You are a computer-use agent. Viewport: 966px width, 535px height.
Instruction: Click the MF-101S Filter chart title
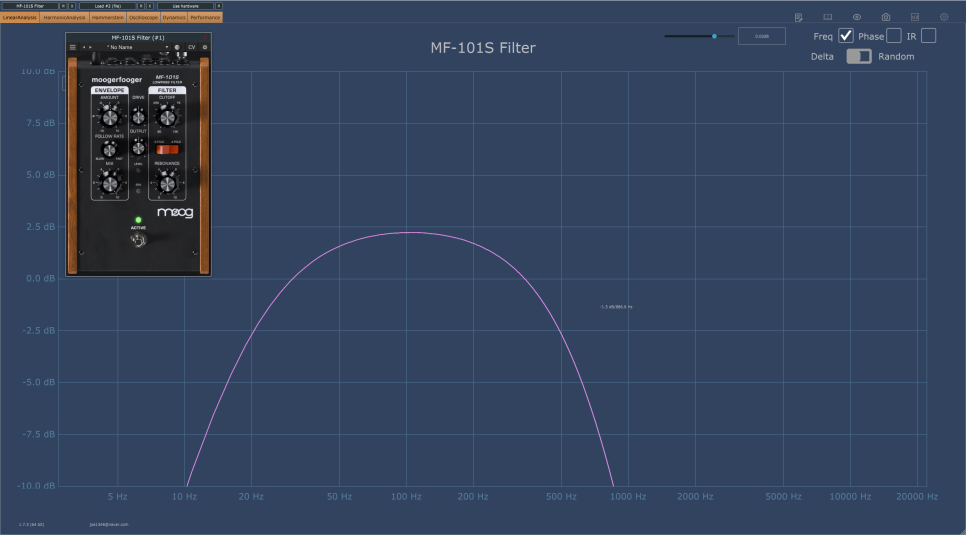click(483, 47)
